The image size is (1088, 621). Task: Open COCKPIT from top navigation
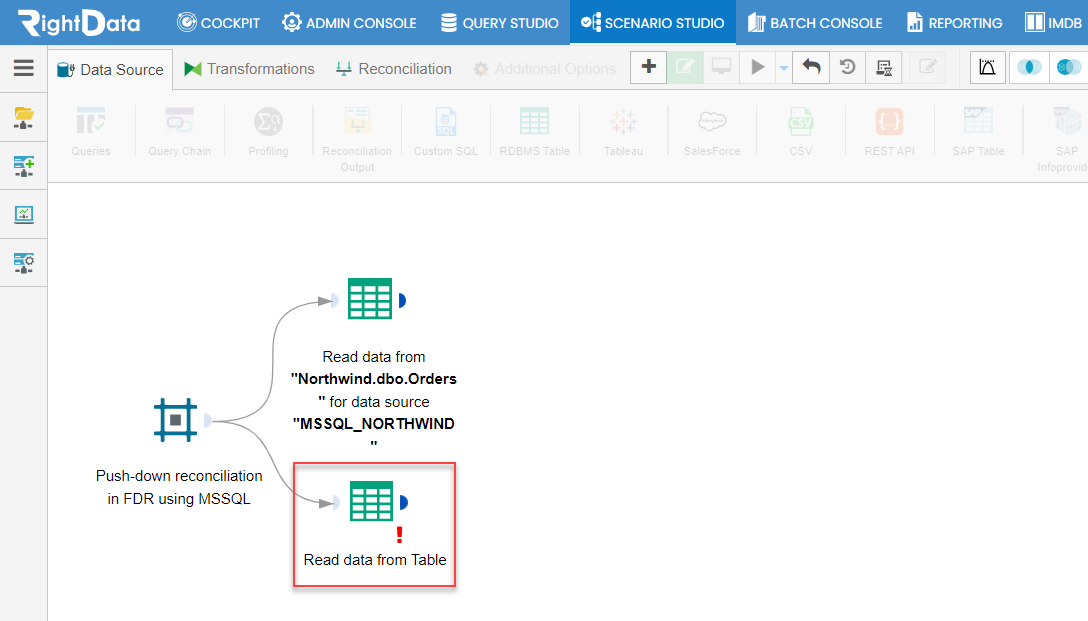coord(218,23)
